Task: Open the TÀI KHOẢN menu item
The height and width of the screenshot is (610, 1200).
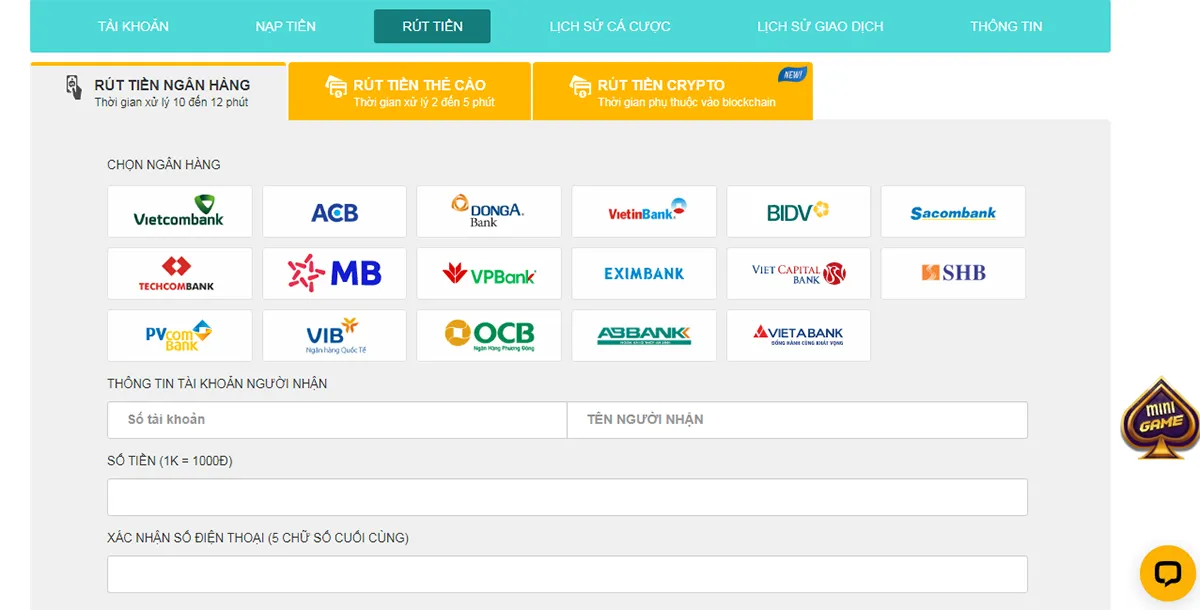Action: tap(133, 26)
